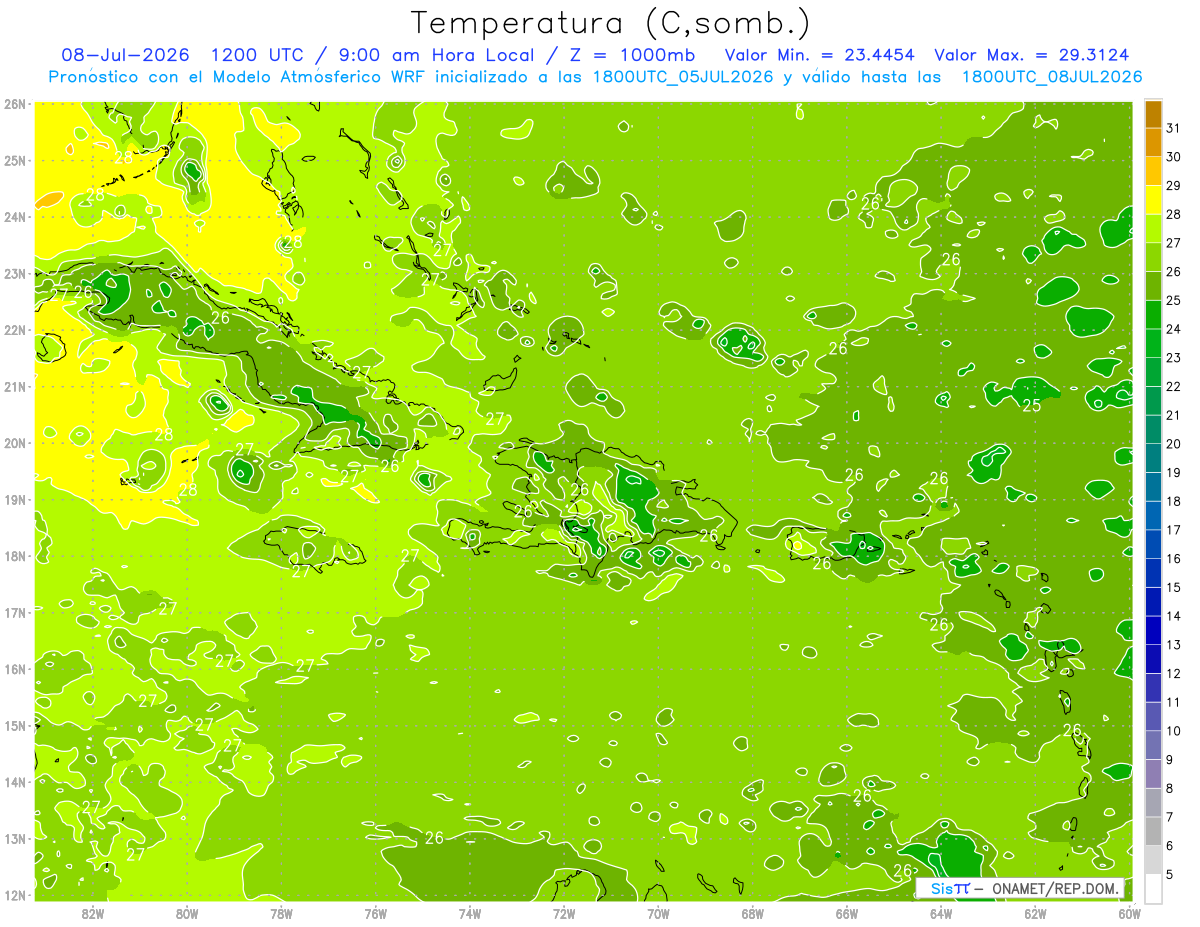This screenshot has width=1200, height=927.
Task: Click the '82W' longitude axis label
Action: [93, 913]
